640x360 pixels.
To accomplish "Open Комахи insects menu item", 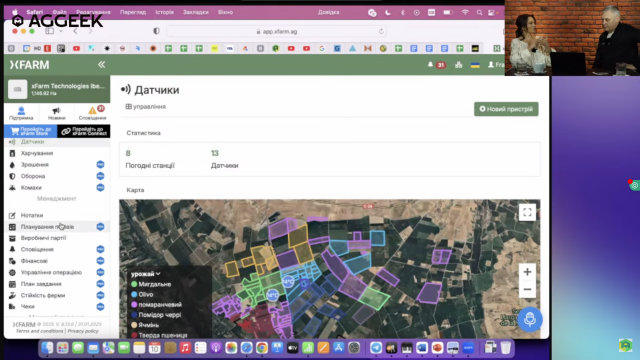I will (31, 187).
